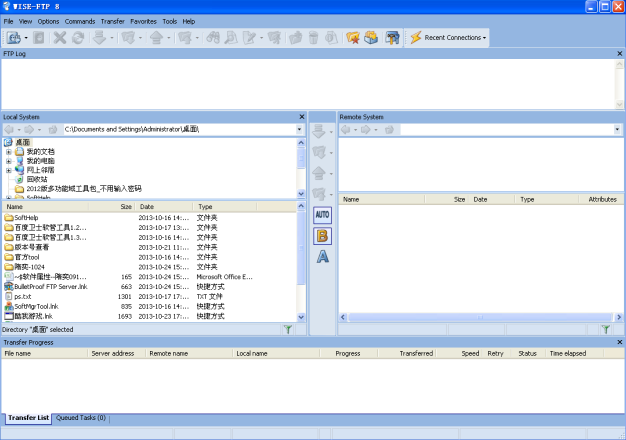This screenshot has height=440, width=626.
Task: Open the remote path address dropdown
Action: [615, 129]
